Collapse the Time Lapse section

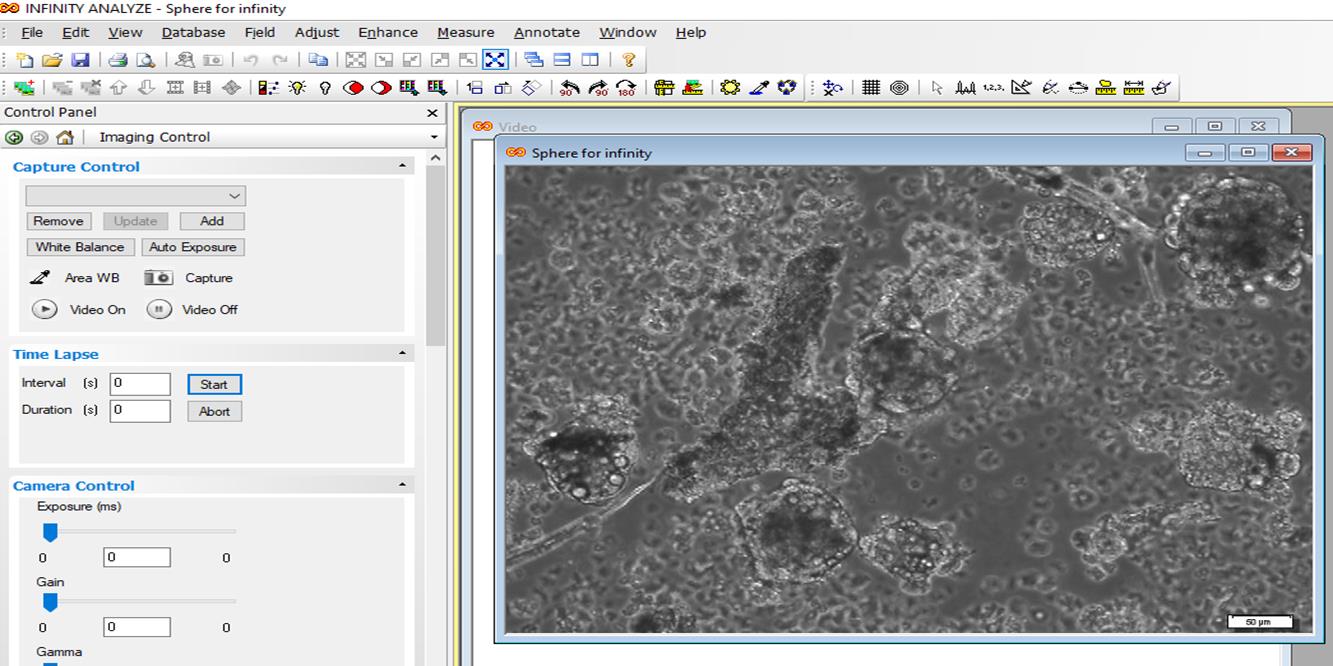click(x=403, y=353)
